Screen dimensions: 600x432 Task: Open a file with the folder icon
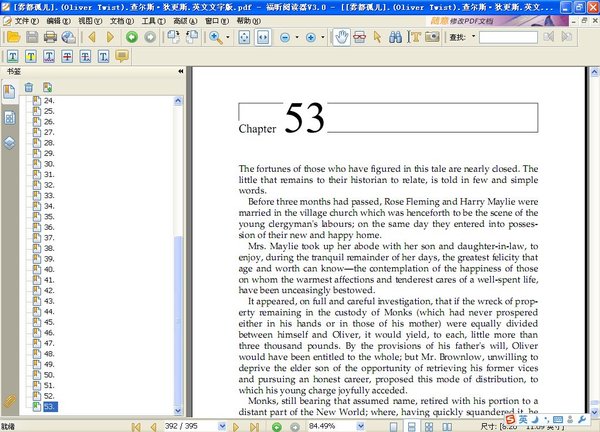coord(13,37)
